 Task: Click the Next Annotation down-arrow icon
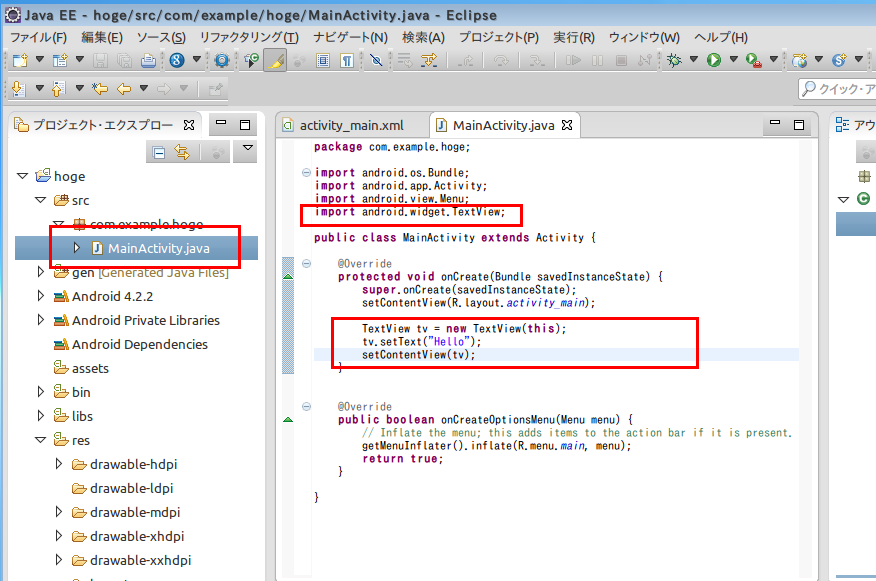18,88
